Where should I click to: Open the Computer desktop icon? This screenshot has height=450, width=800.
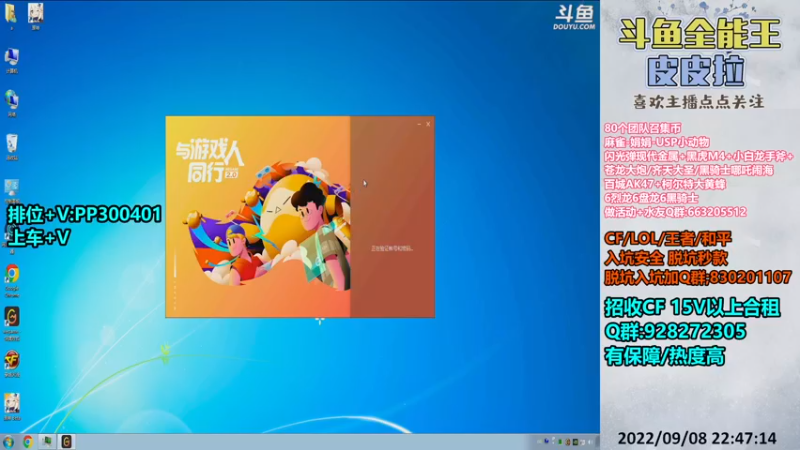pos(11,57)
